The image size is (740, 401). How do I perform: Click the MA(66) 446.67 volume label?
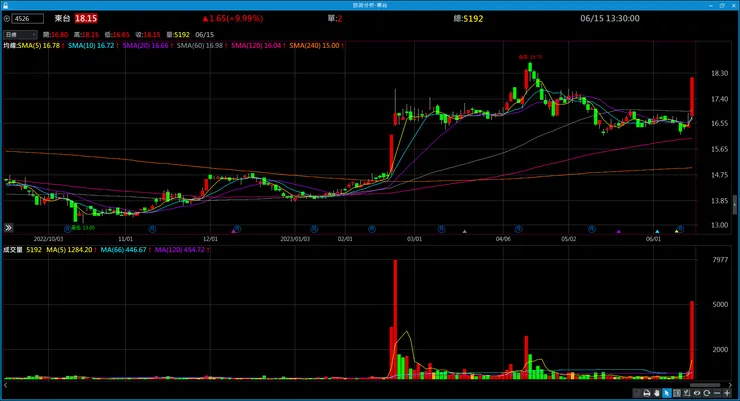click(x=123, y=250)
